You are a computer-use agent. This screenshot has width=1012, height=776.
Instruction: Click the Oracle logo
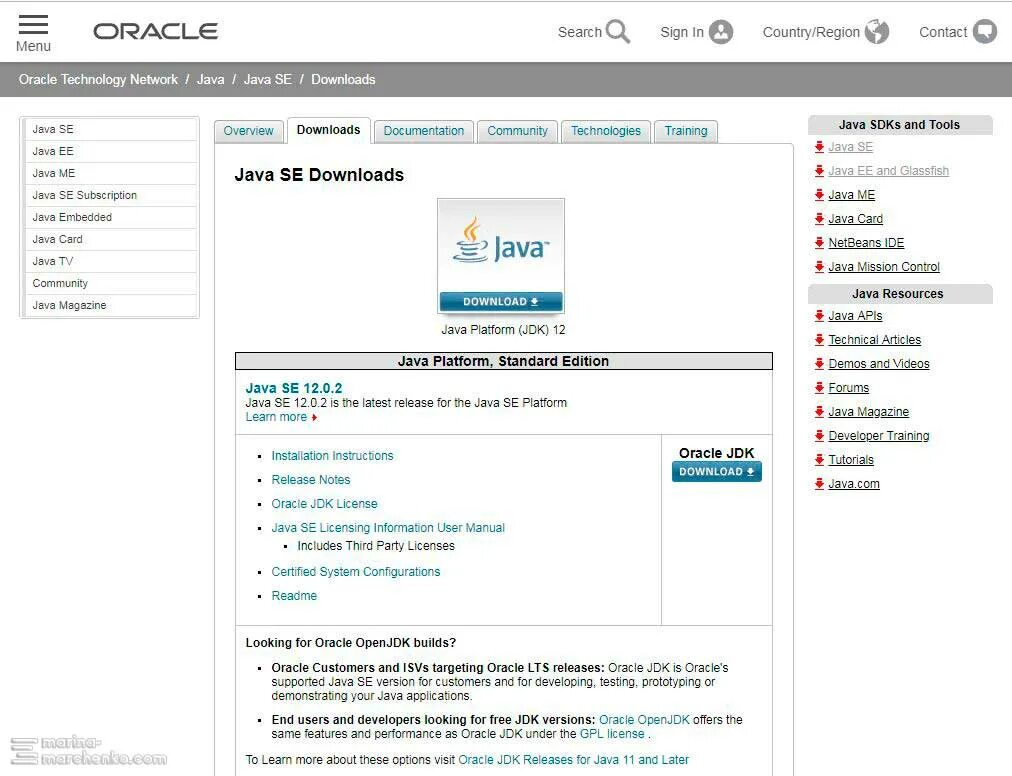tap(156, 32)
